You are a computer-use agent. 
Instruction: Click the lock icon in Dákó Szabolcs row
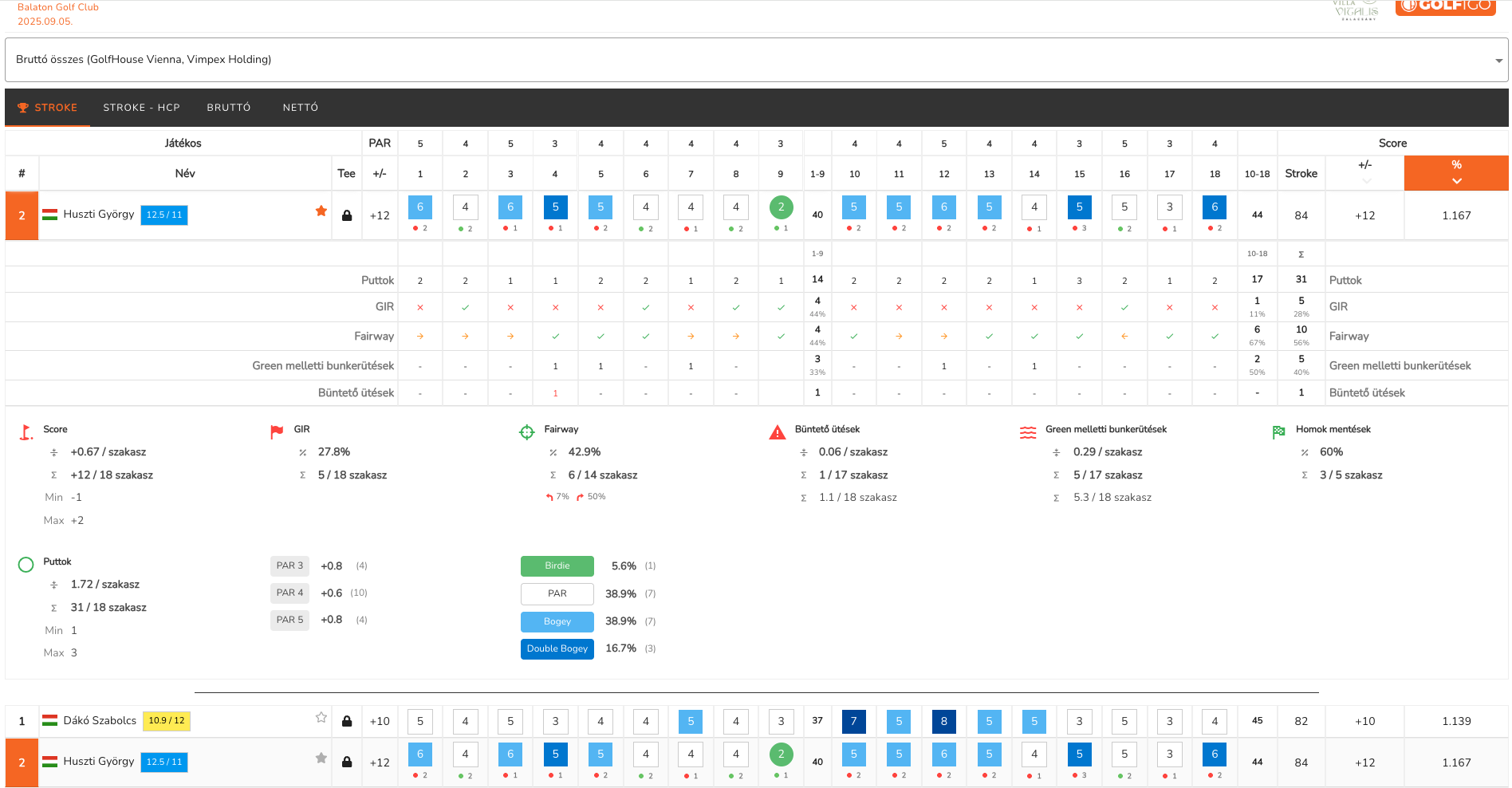[347, 721]
